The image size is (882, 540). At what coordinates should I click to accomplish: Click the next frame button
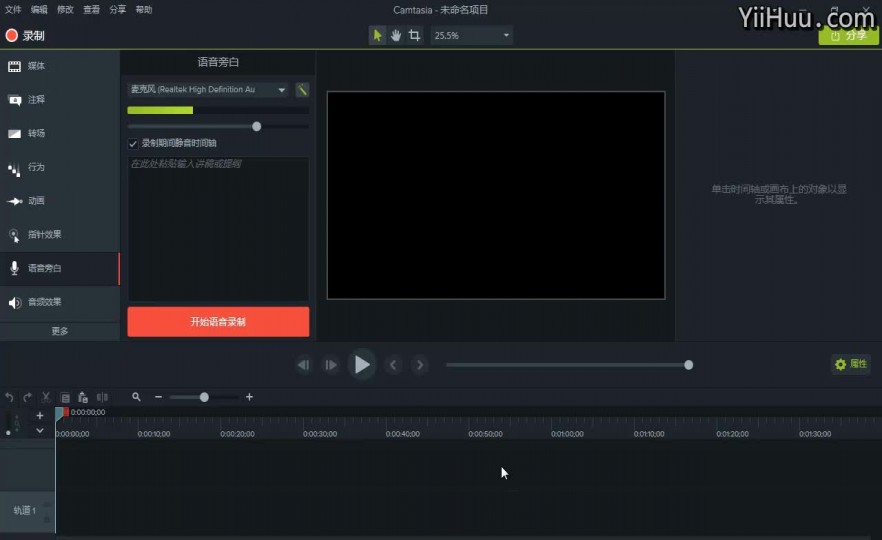click(331, 365)
